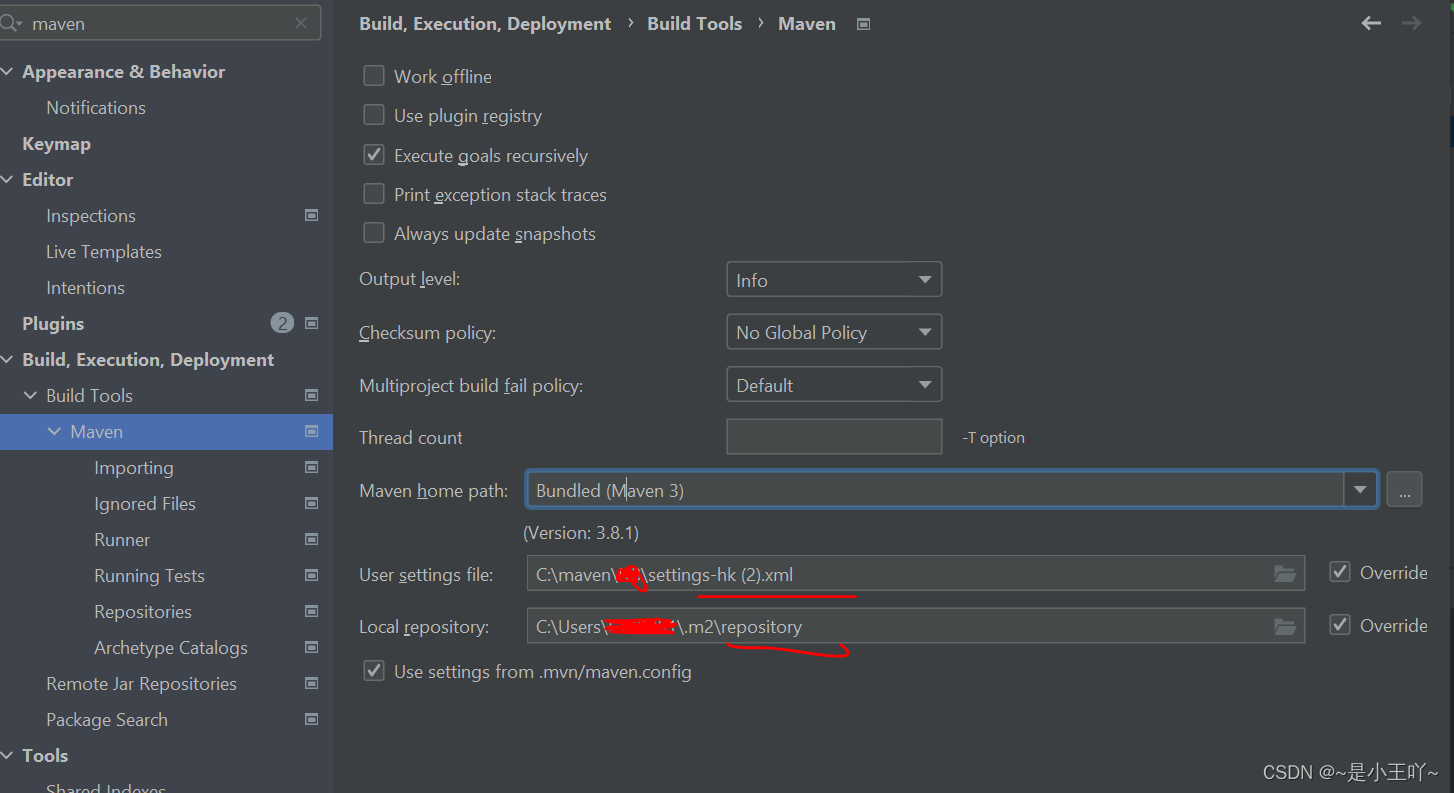This screenshot has height=793, width=1454.
Task: Go back using the left arrow
Action: pyautogui.click(x=1371, y=23)
